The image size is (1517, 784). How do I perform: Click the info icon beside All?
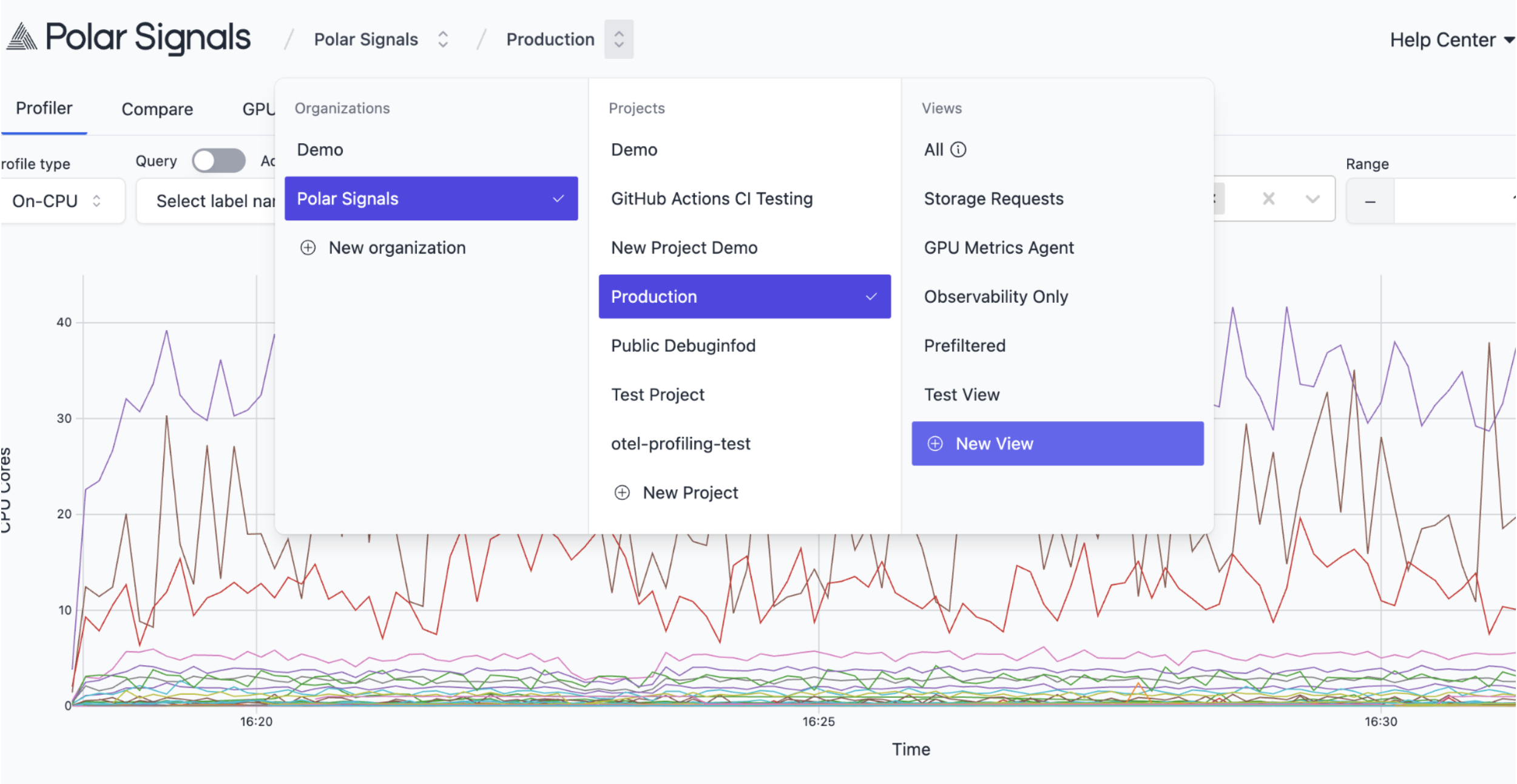coord(958,149)
